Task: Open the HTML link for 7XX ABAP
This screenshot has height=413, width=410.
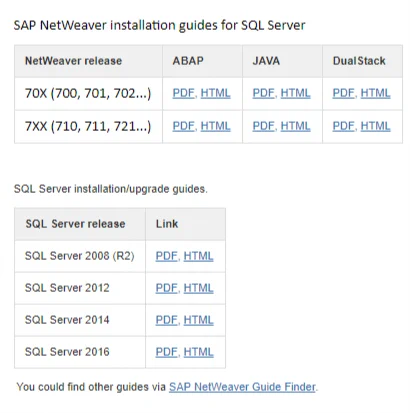Action: [215, 126]
